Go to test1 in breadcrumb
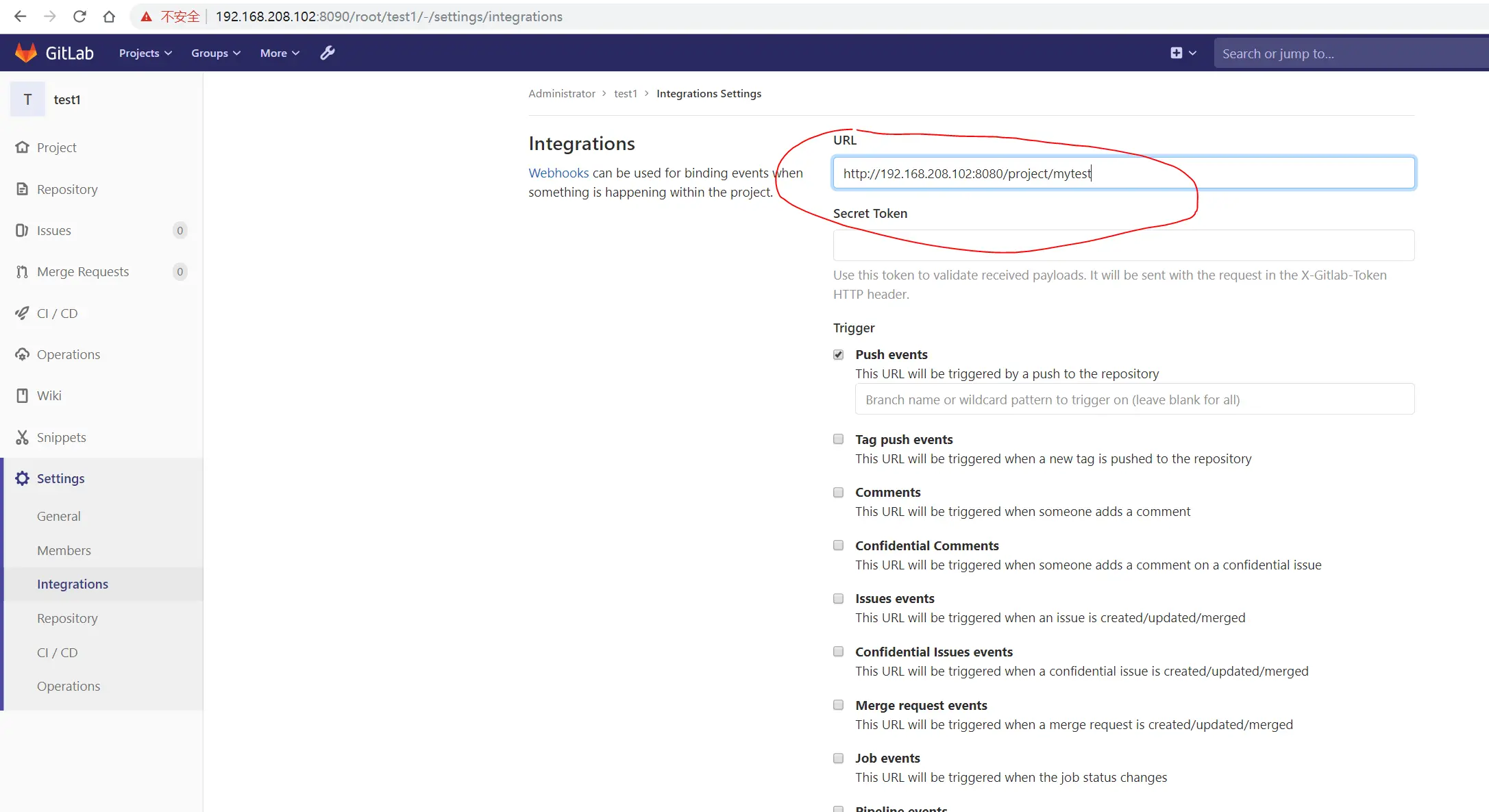 click(626, 93)
